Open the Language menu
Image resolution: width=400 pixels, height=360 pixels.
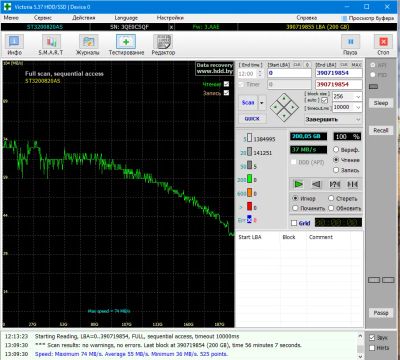tap(126, 18)
